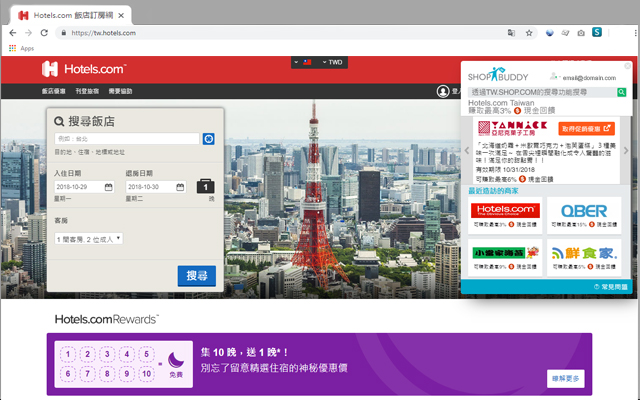Open calendar icon for check-in date
This screenshot has width=640, height=400.
coord(109,187)
